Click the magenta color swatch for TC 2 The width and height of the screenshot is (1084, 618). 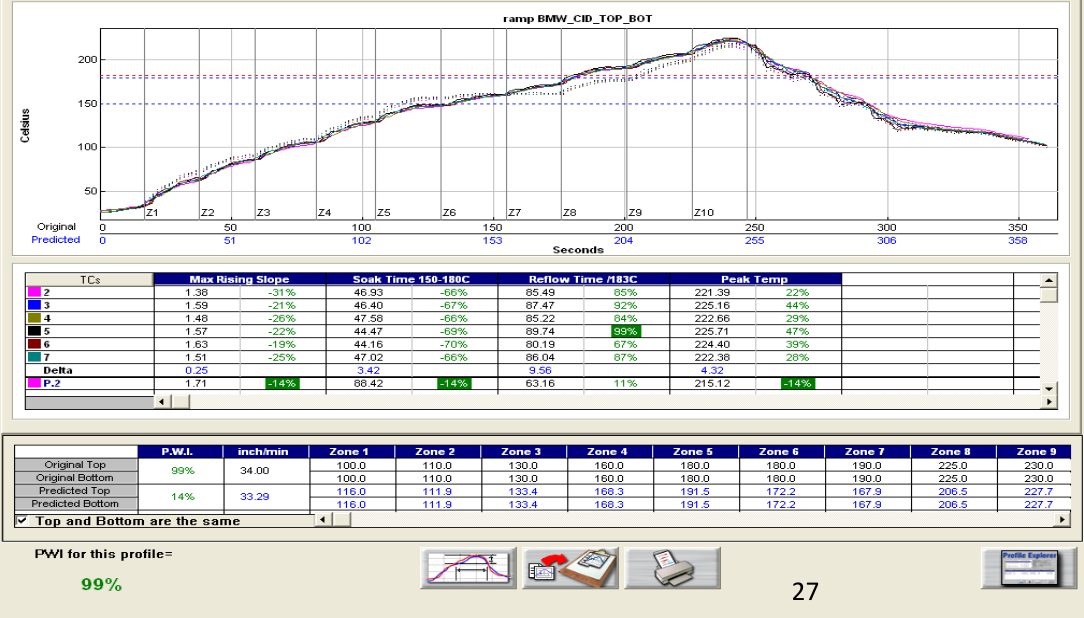tap(34, 292)
